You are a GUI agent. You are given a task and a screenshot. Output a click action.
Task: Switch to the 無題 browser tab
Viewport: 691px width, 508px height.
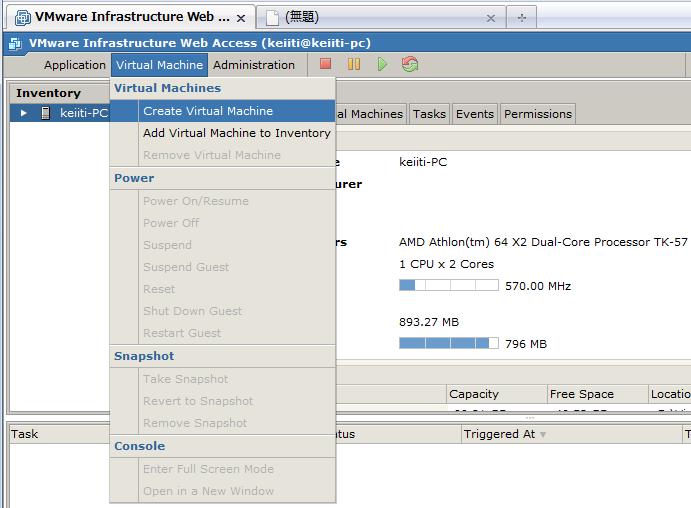(x=381, y=18)
